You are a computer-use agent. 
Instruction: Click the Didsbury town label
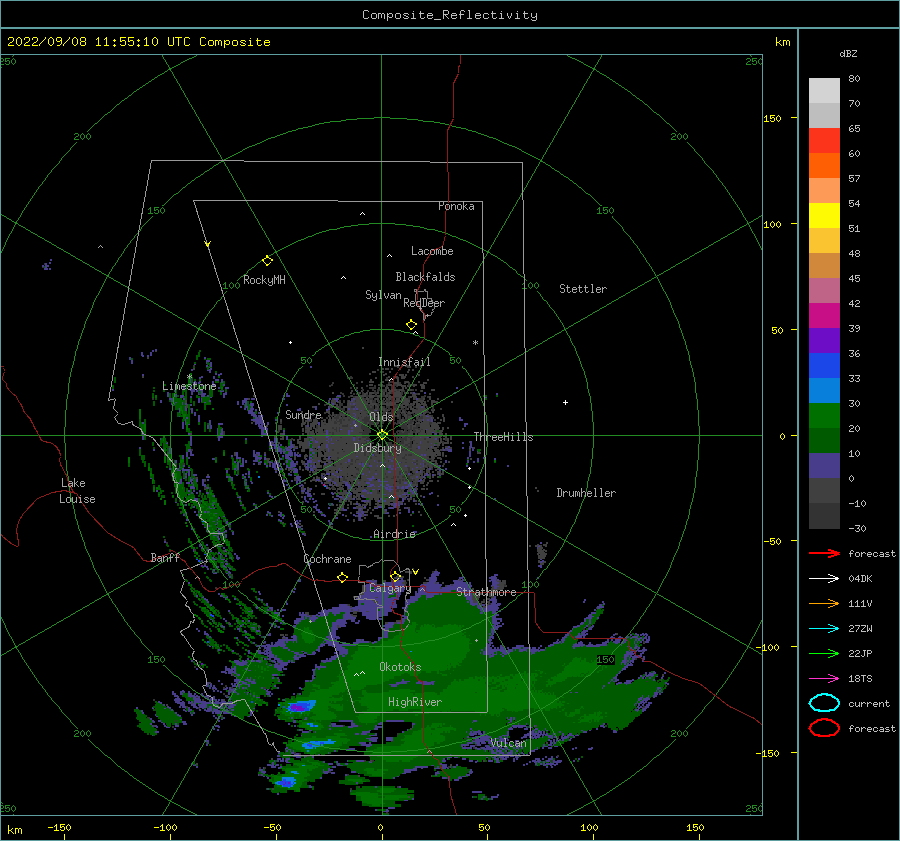377,448
